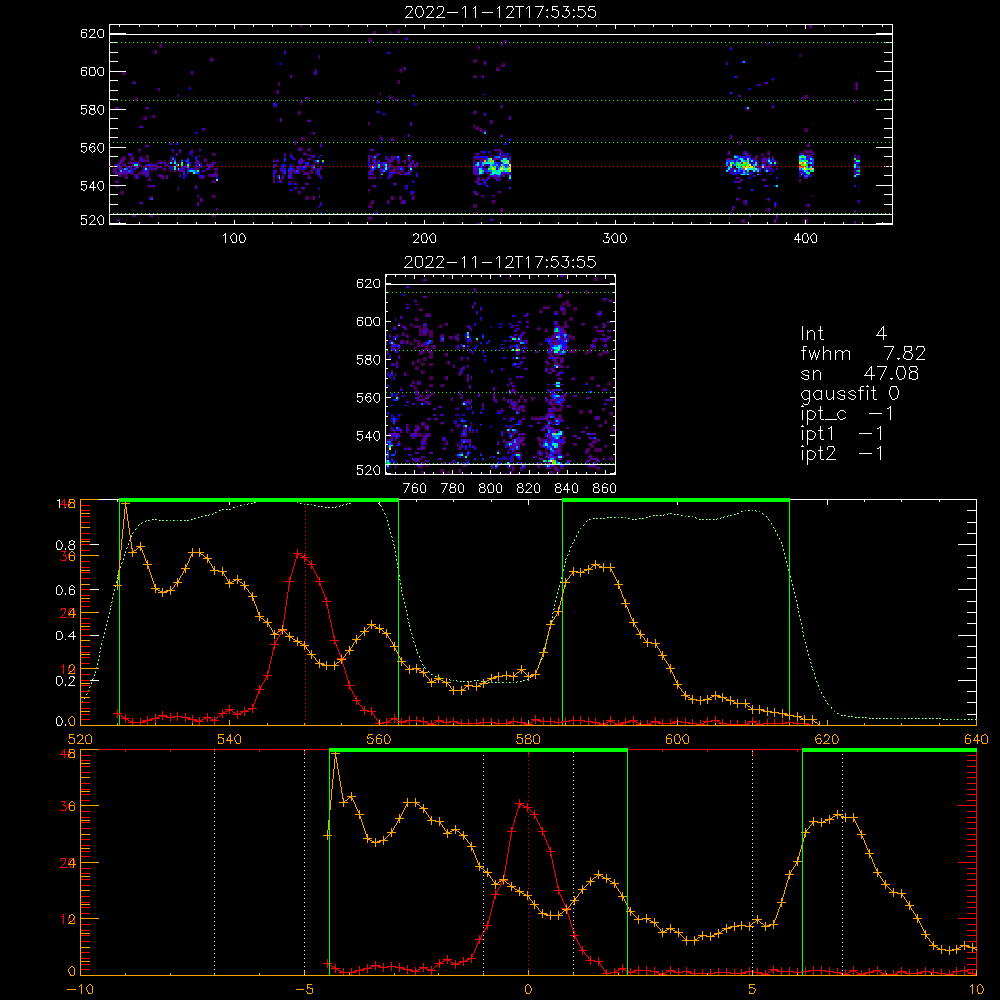Click the red curve peak near 550 in profile plot

point(298,554)
